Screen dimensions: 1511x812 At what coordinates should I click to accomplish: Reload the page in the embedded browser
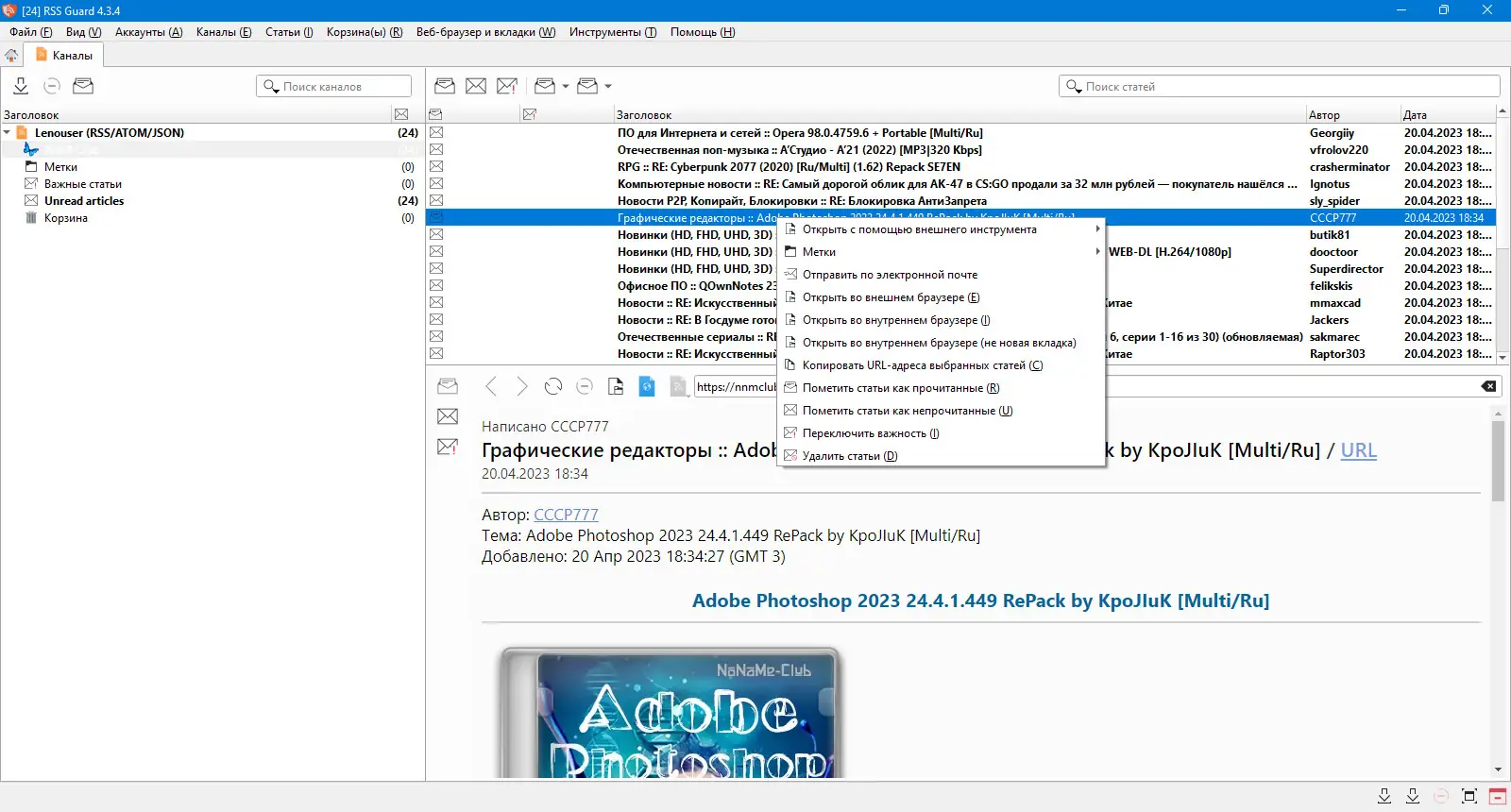553,386
